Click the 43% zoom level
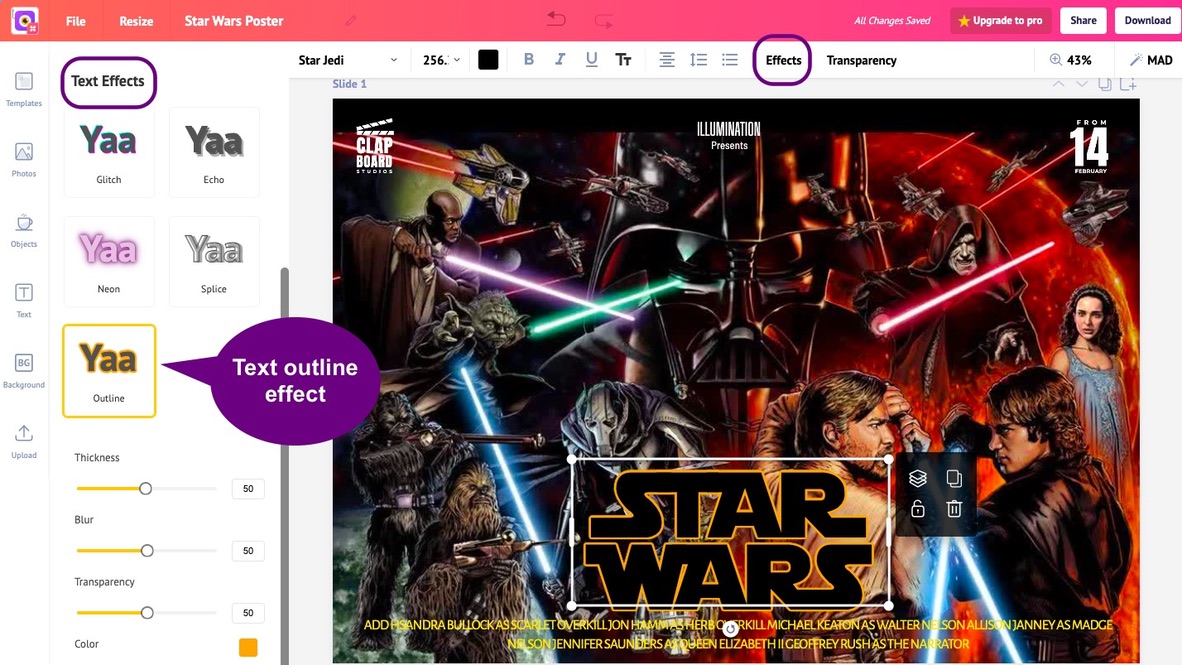The image size is (1182, 665). coord(1079,60)
